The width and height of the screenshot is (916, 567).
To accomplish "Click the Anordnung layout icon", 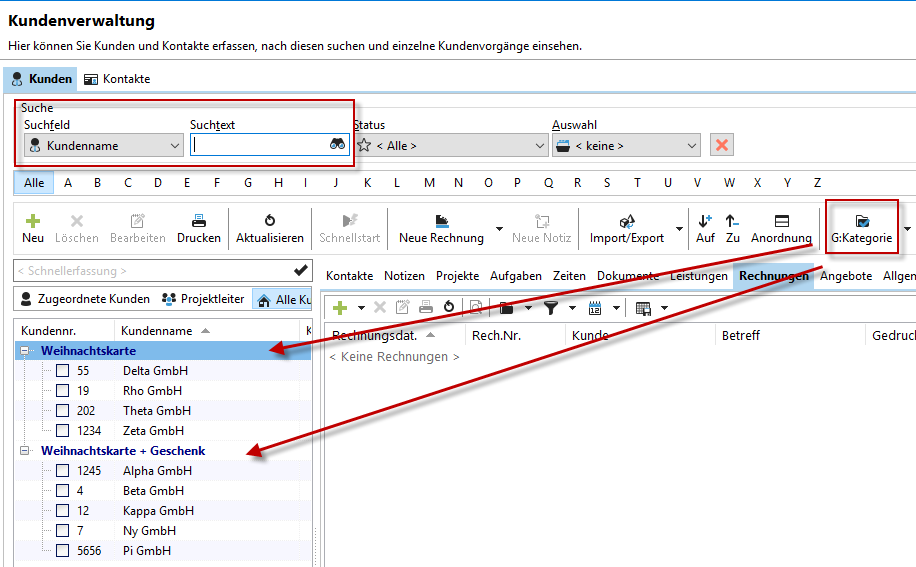I will (781, 228).
